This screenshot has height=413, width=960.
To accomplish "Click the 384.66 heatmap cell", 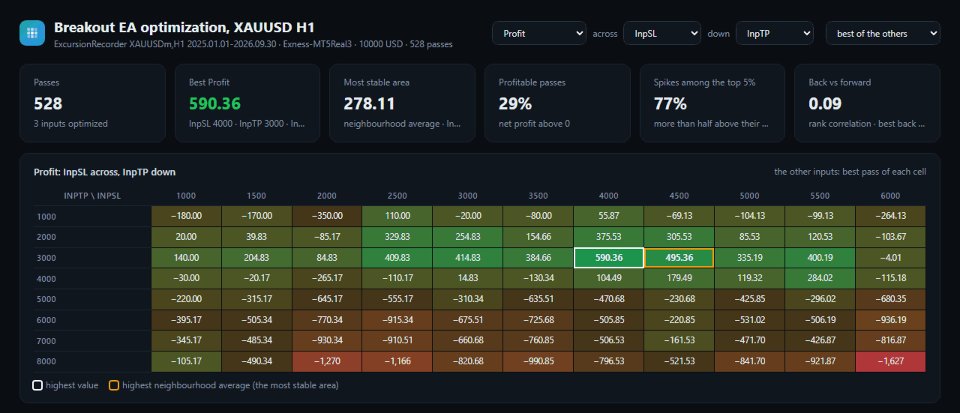I will click(538, 258).
